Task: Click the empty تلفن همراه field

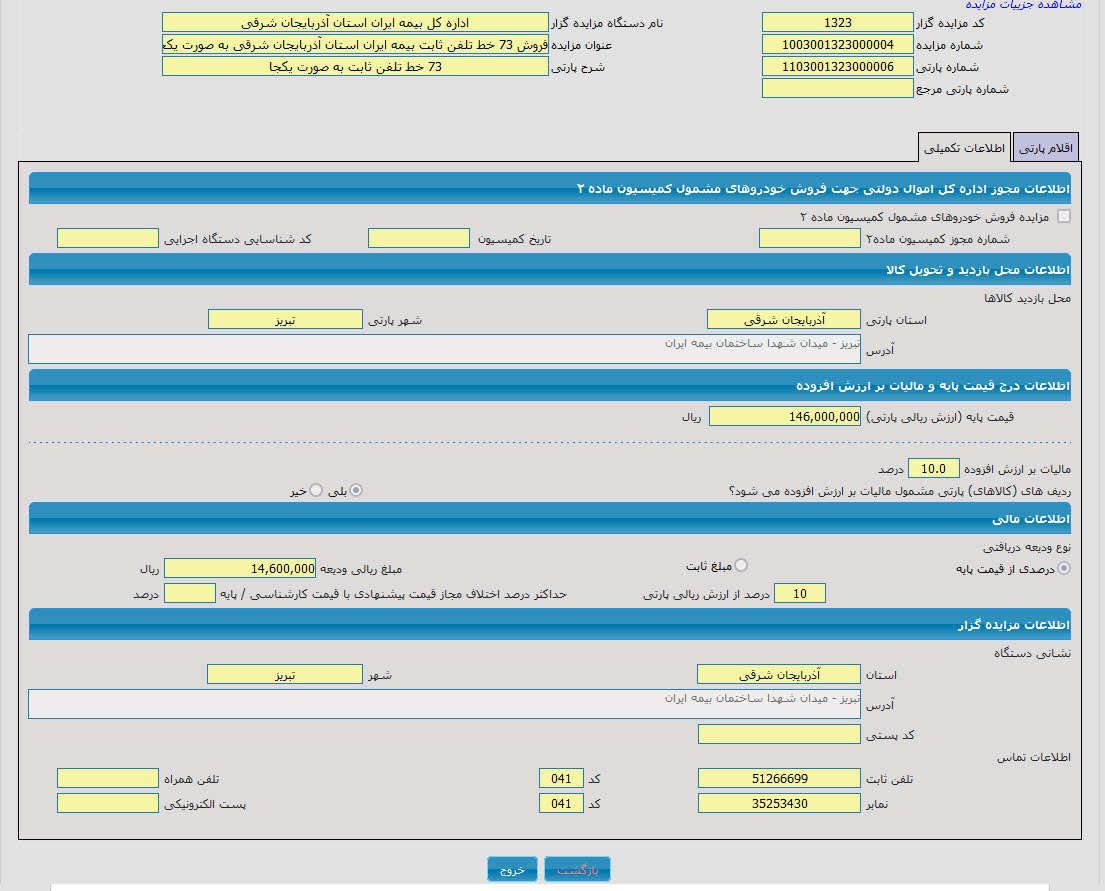Action: [107, 778]
